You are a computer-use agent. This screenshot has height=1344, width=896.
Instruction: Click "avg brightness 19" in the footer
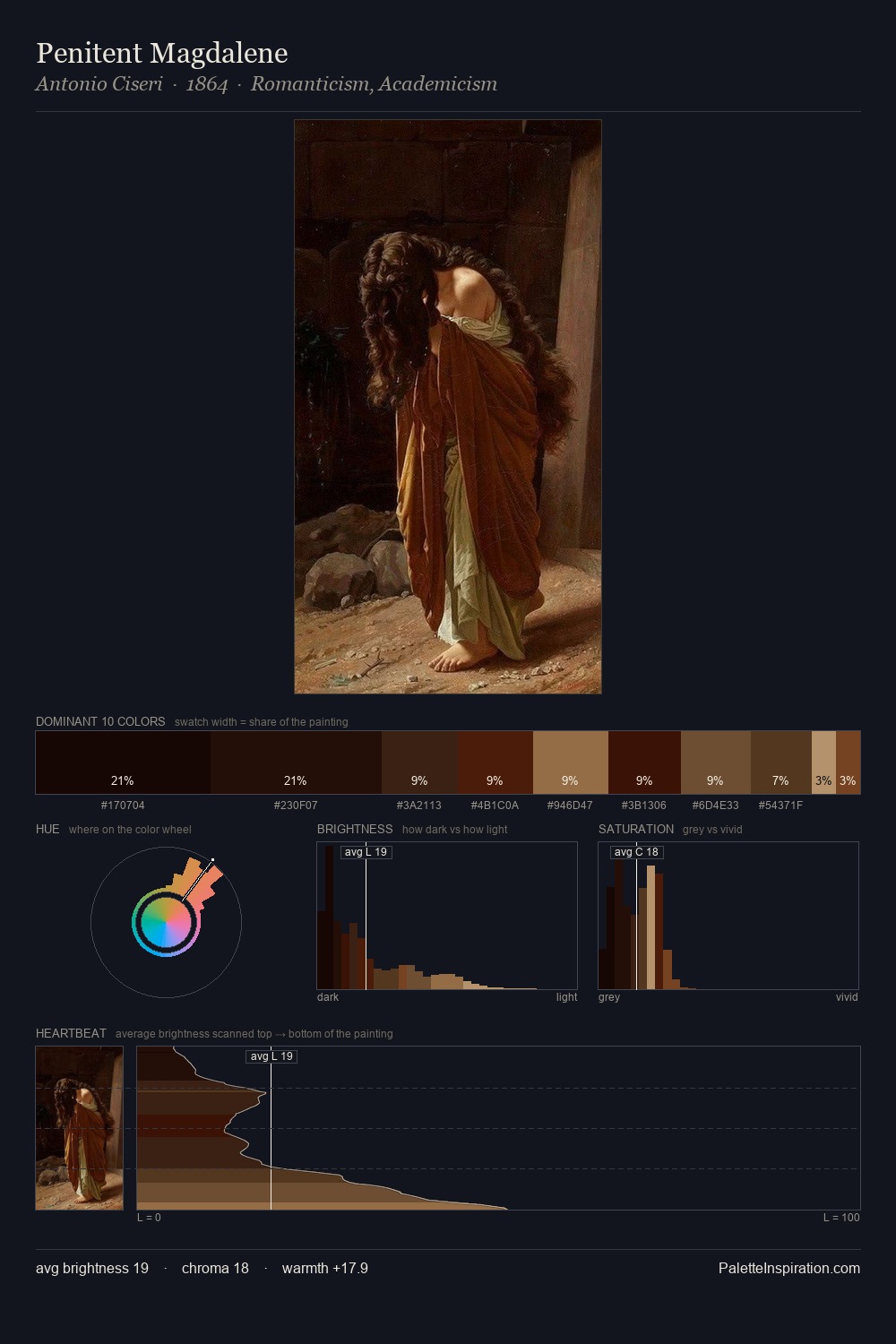tap(92, 1269)
